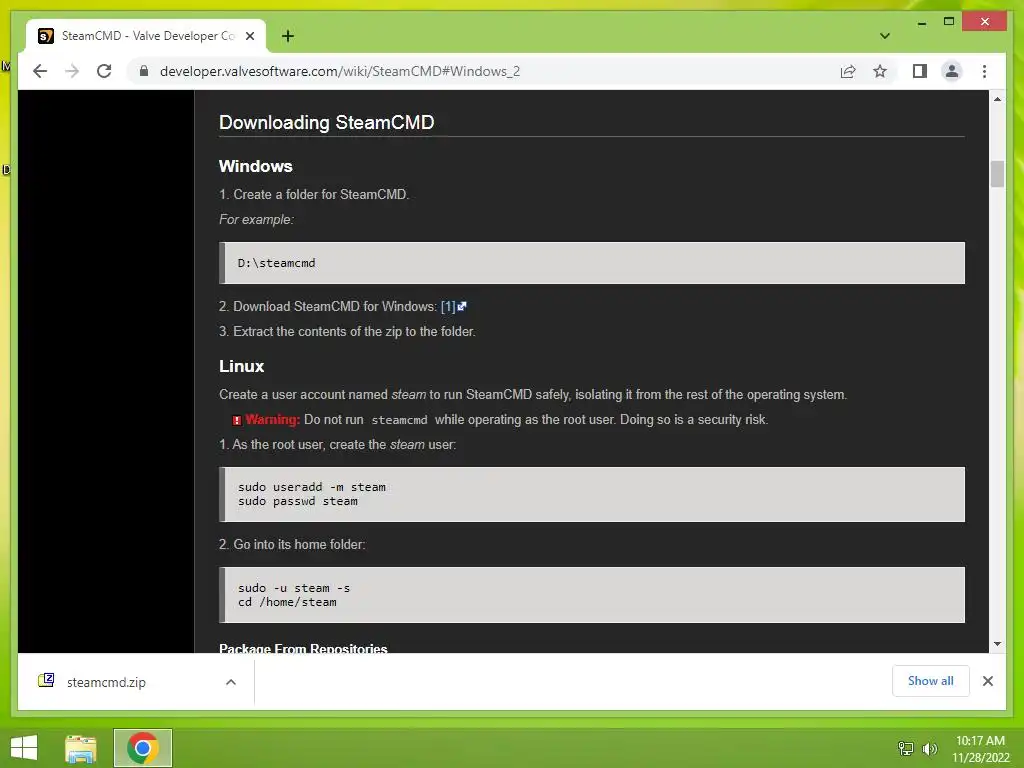
Task: Open a new tab with plus button
Action: coord(287,36)
